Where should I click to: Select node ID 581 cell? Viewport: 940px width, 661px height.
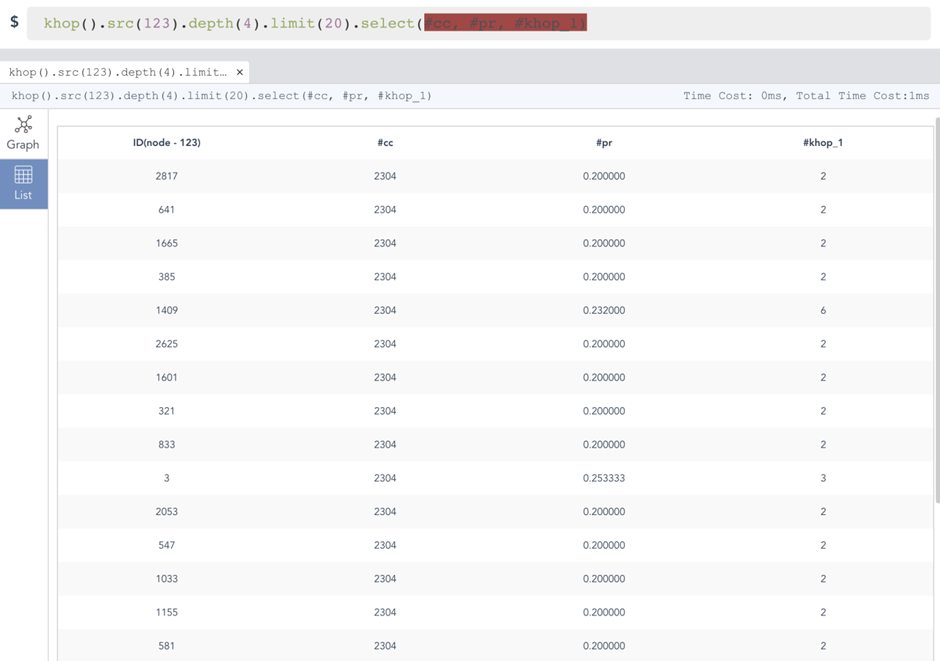click(x=167, y=646)
